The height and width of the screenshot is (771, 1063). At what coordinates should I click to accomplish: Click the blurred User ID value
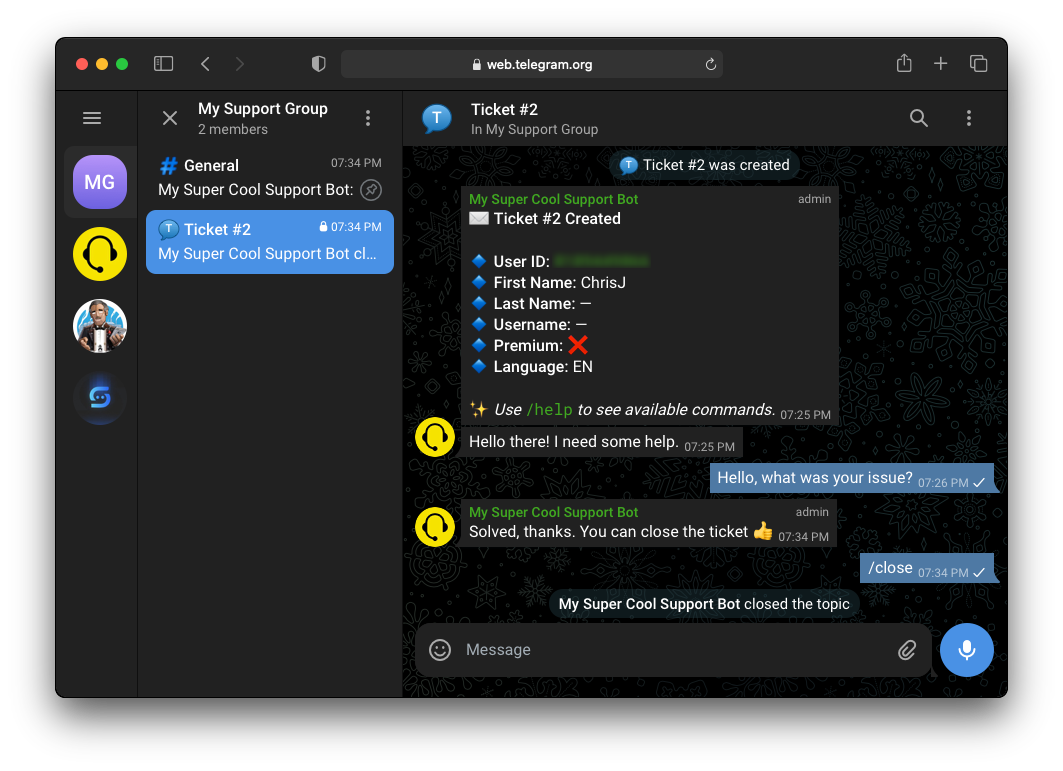601,261
